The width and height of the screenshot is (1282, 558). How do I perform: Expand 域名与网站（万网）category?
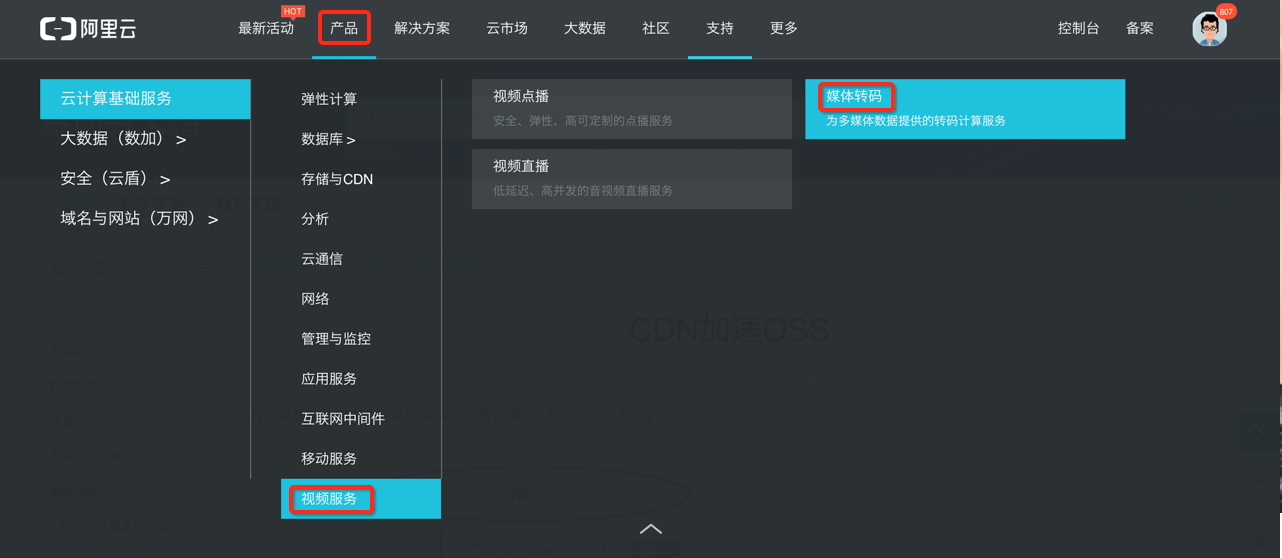pos(139,219)
